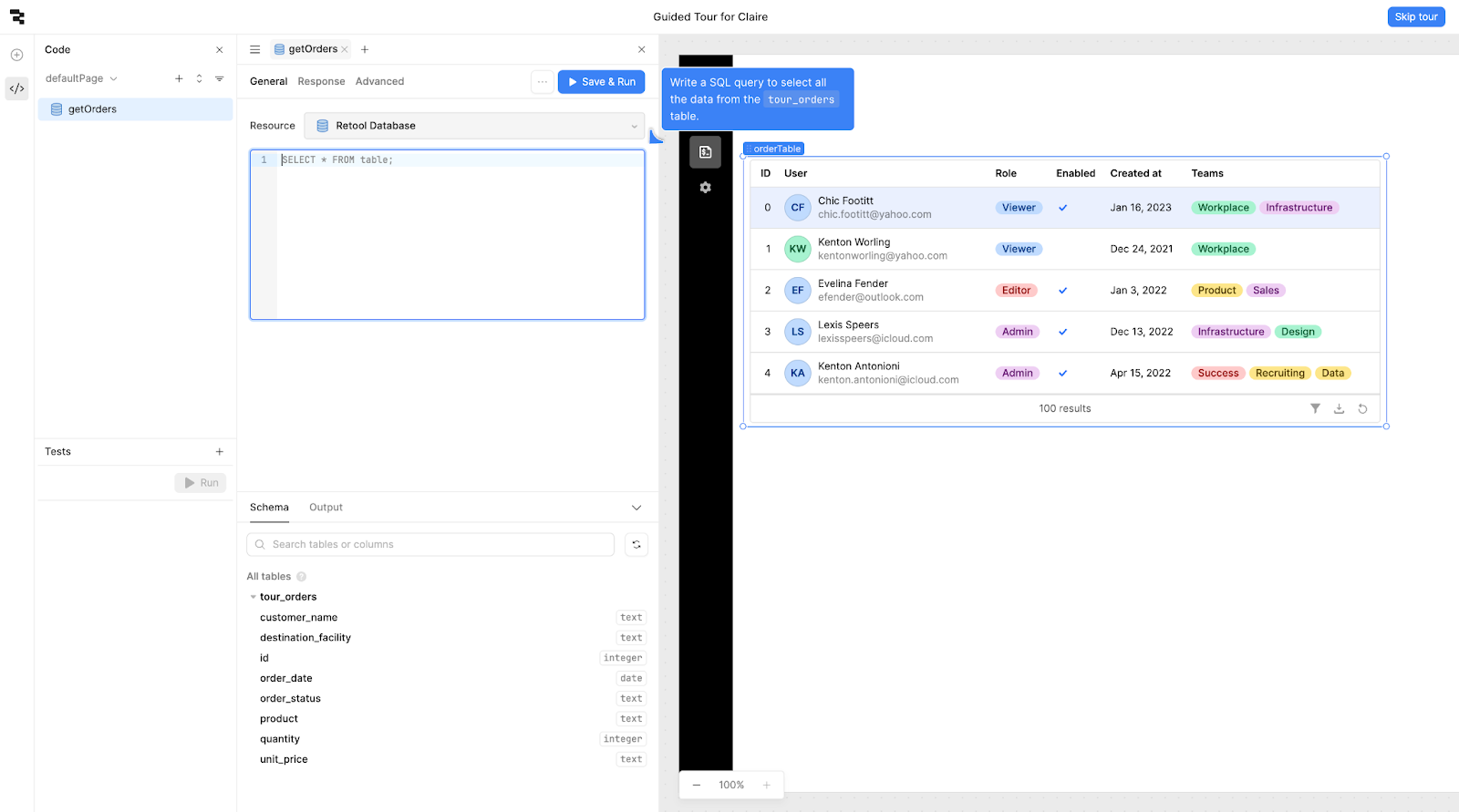The width and height of the screenshot is (1459, 812).
Task: Click the Skip tour button
Action: [1415, 17]
